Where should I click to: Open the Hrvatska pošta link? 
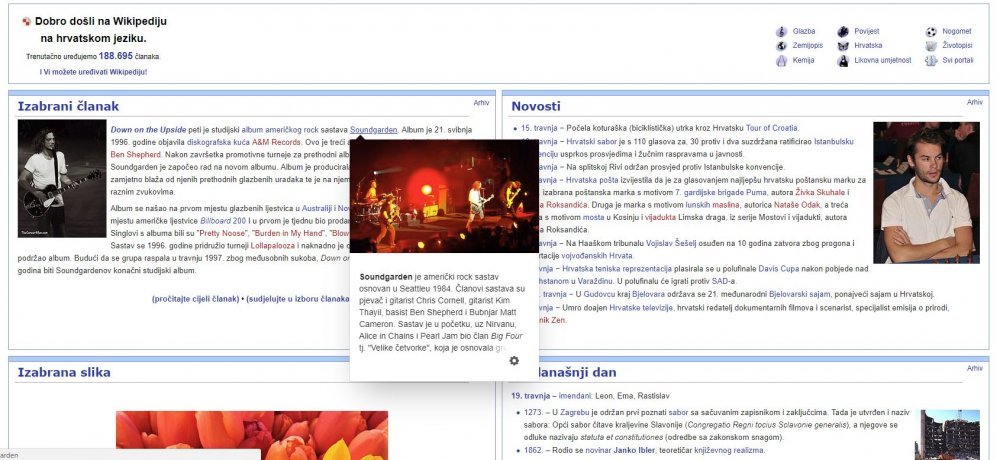pyautogui.click(x=592, y=180)
